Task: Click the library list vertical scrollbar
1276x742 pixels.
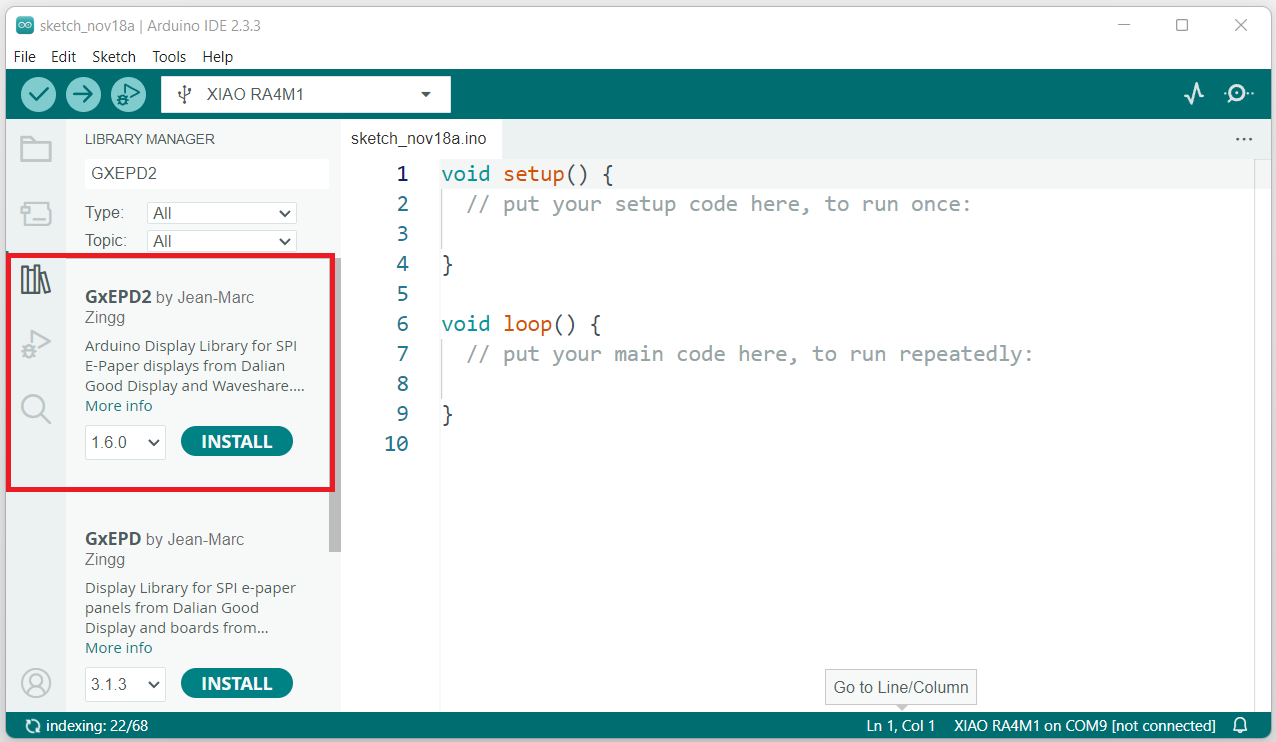Action: [x=335, y=405]
